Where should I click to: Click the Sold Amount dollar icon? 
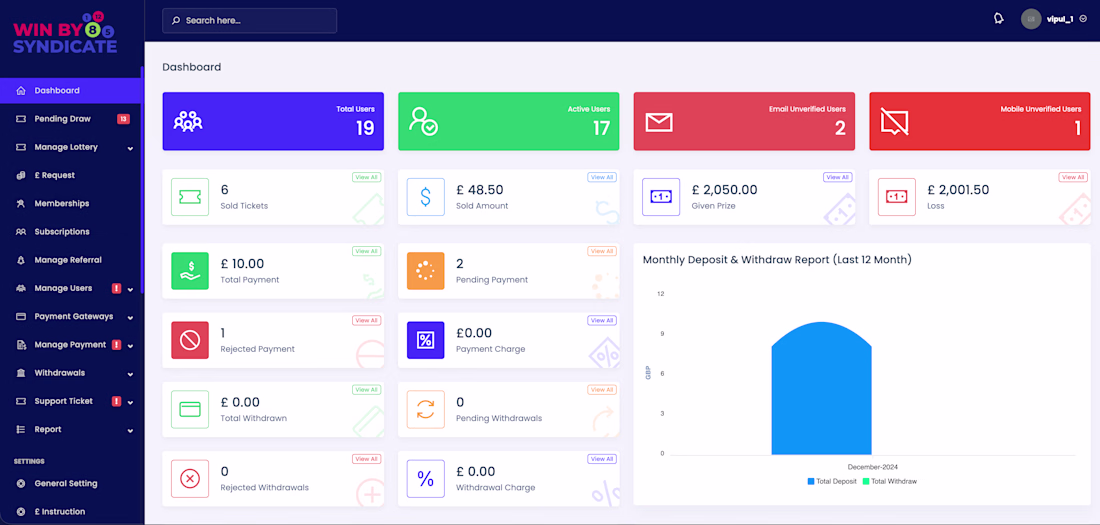tap(425, 197)
